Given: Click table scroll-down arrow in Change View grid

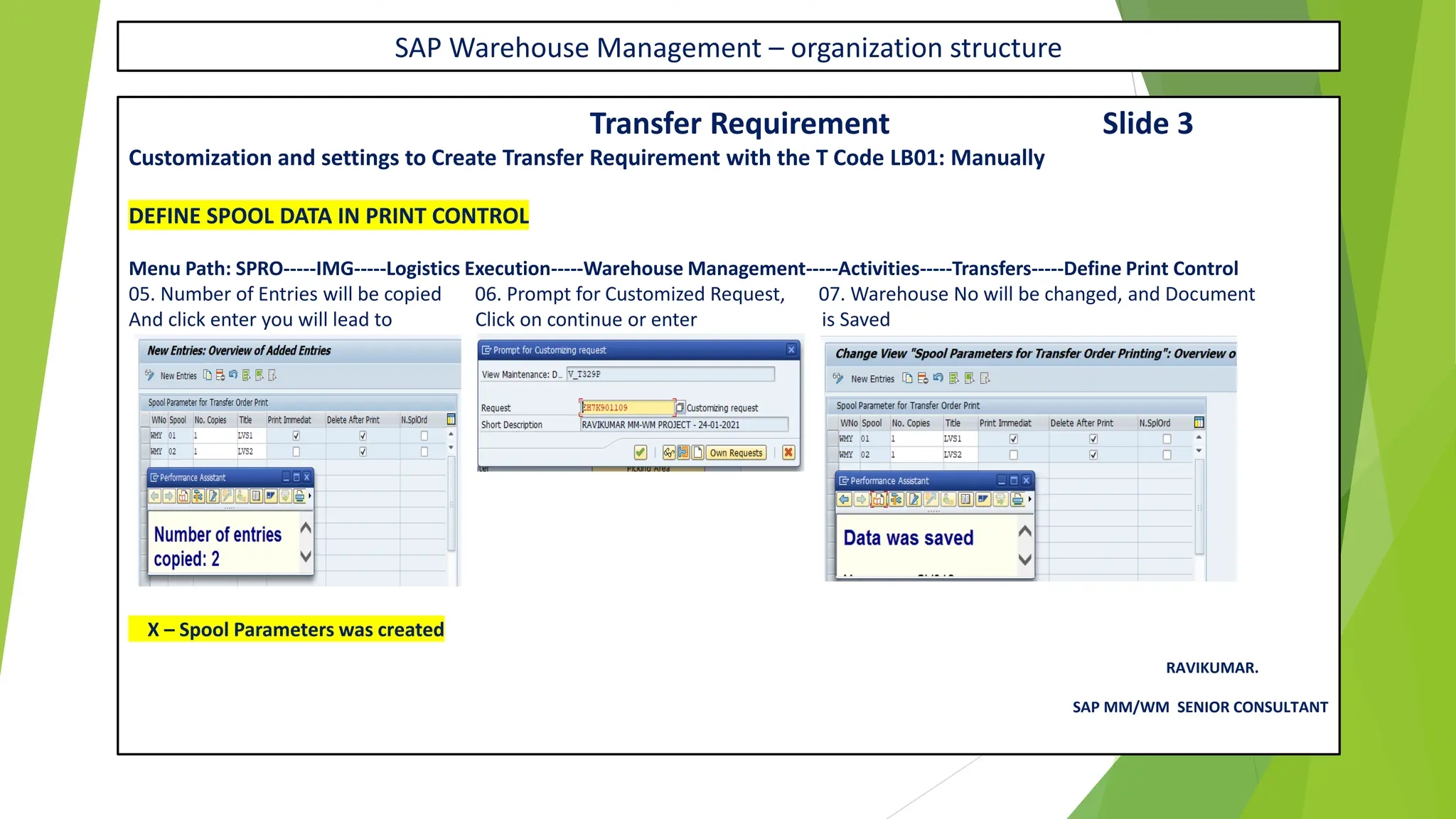Looking at the screenshot, I should (x=1199, y=450).
